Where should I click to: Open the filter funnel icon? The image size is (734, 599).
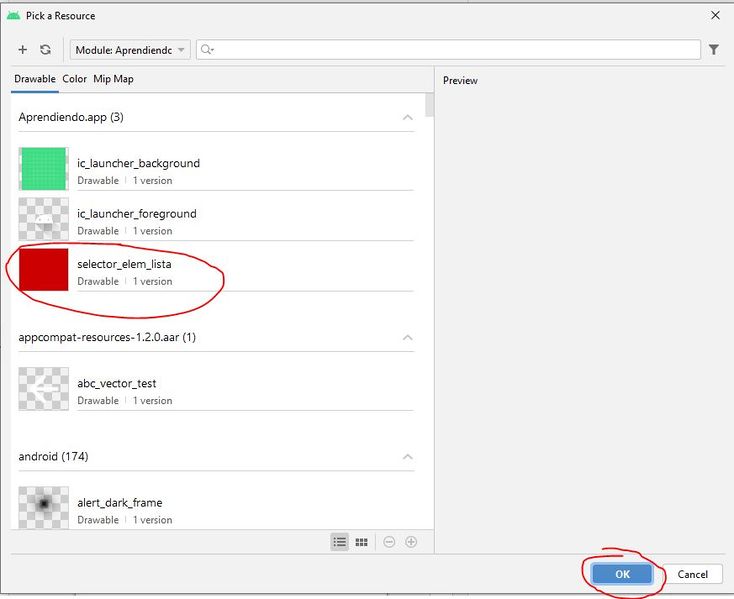(x=713, y=50)
